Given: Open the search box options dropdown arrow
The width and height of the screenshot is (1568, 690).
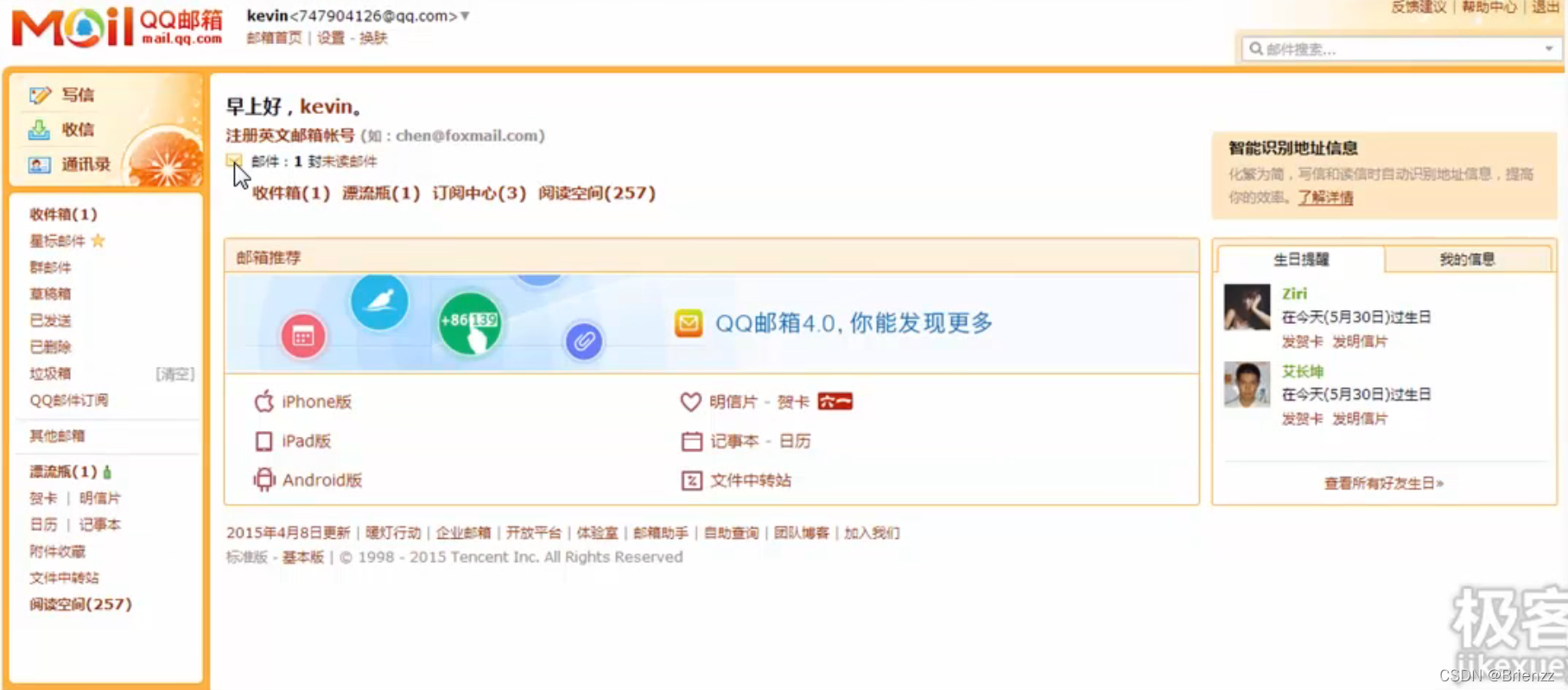Looking at the screenshot, I should [x=1549, y=48].
